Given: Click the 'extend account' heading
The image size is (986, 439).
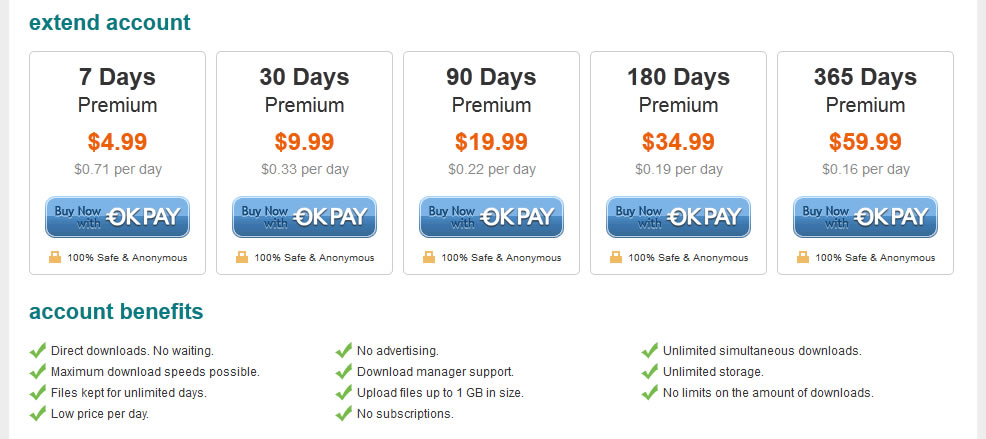Looking at the screenshot, I should [x=110, y=23].
